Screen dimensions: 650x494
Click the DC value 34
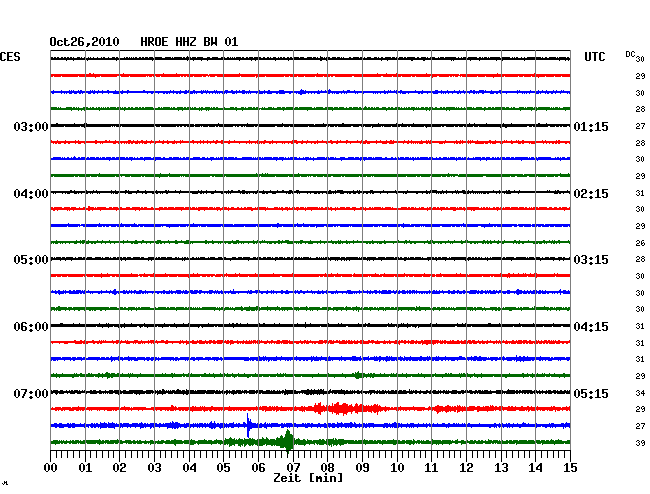[x=640, y=393]
